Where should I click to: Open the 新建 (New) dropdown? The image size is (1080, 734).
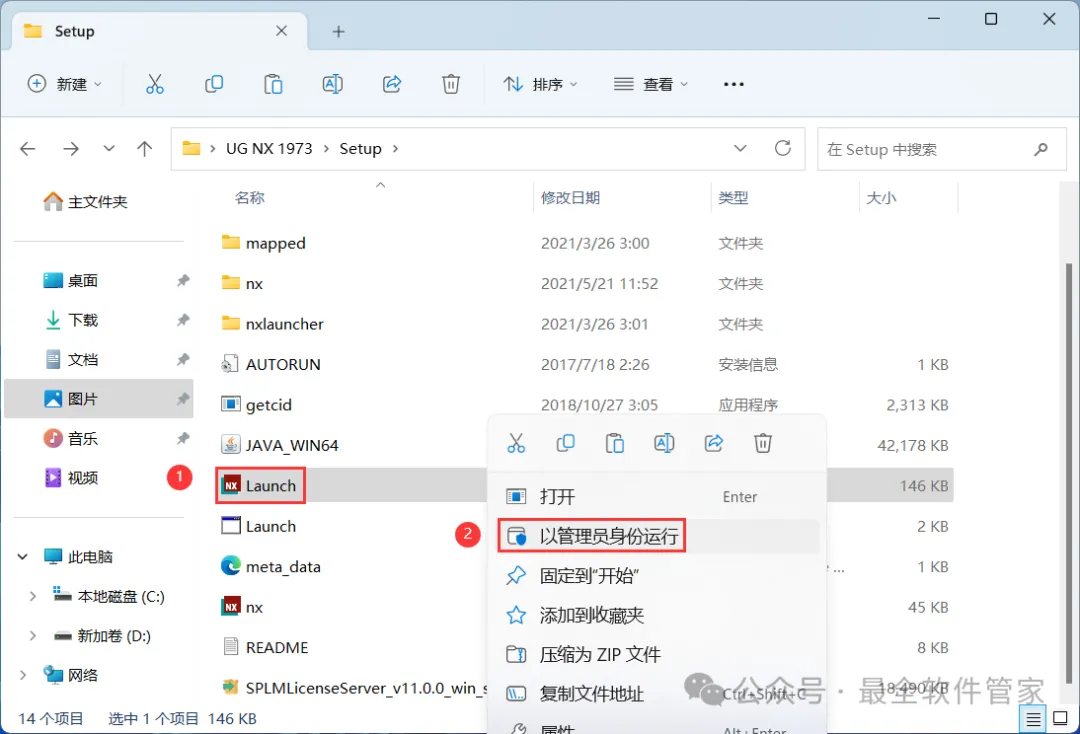pos(64,84)
